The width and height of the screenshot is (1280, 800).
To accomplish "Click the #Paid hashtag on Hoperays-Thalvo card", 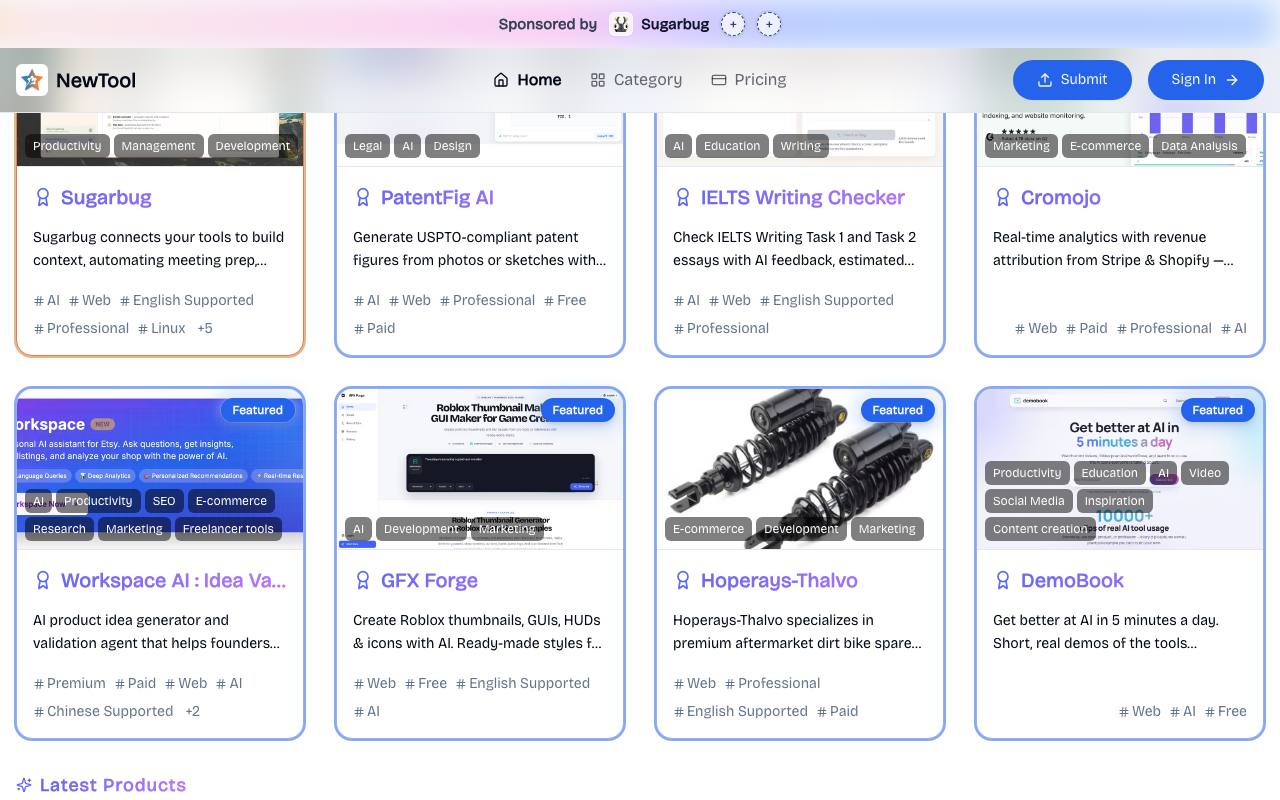I will pos(838,711).
